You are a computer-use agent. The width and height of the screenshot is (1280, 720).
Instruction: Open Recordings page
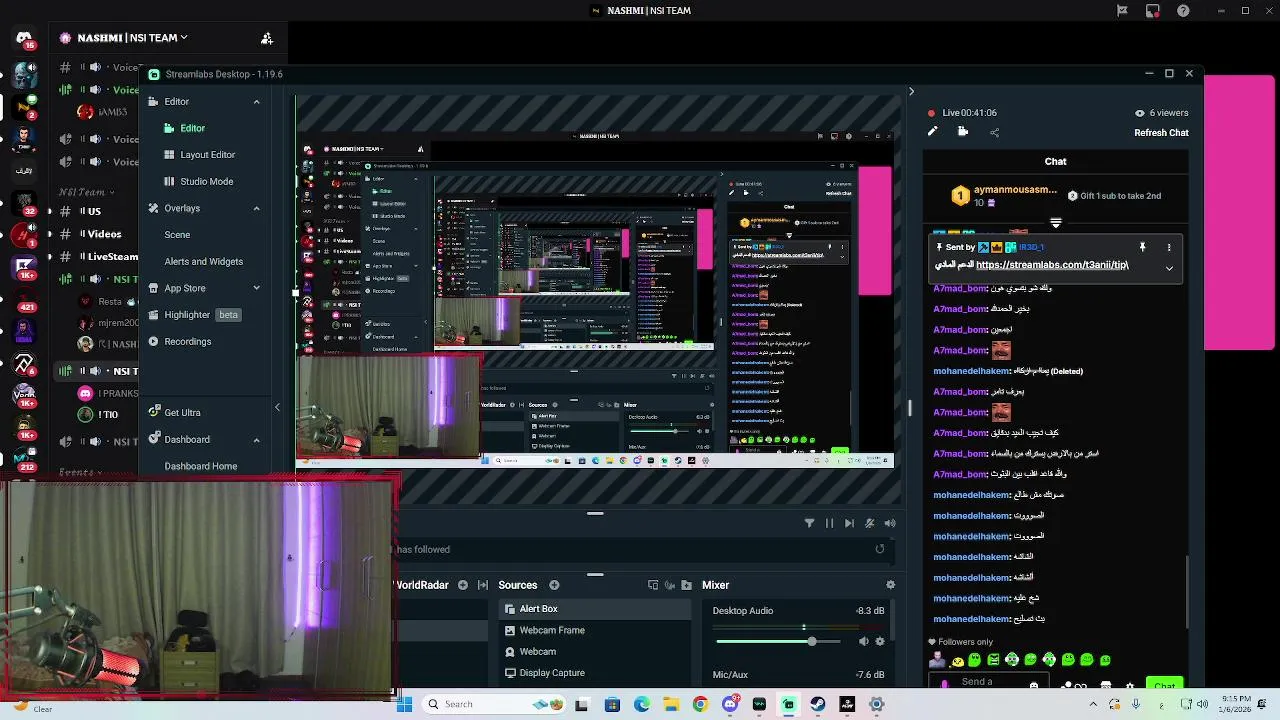(x=187, y=342)
